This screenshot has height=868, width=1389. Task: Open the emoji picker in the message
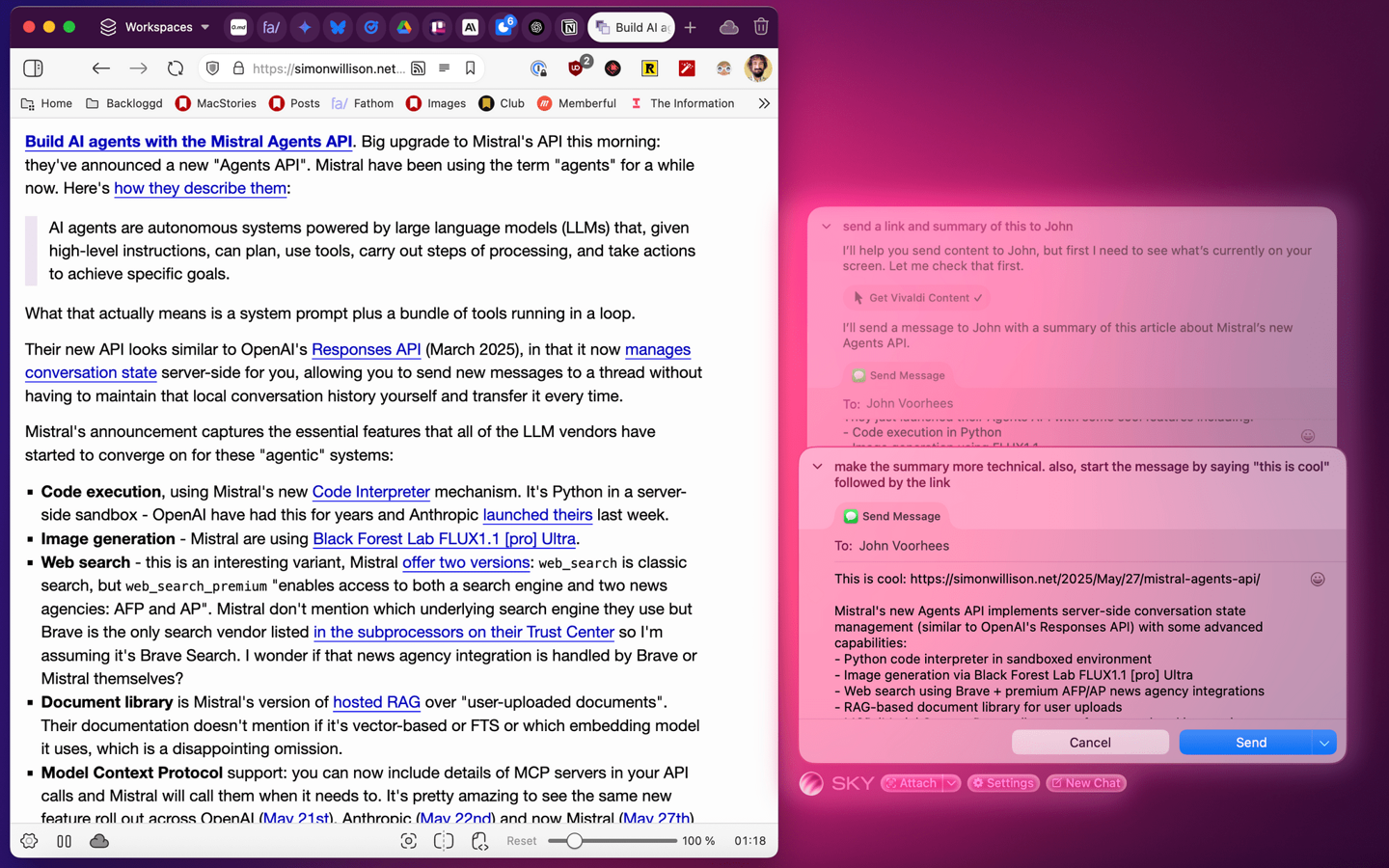[1317, 580]
